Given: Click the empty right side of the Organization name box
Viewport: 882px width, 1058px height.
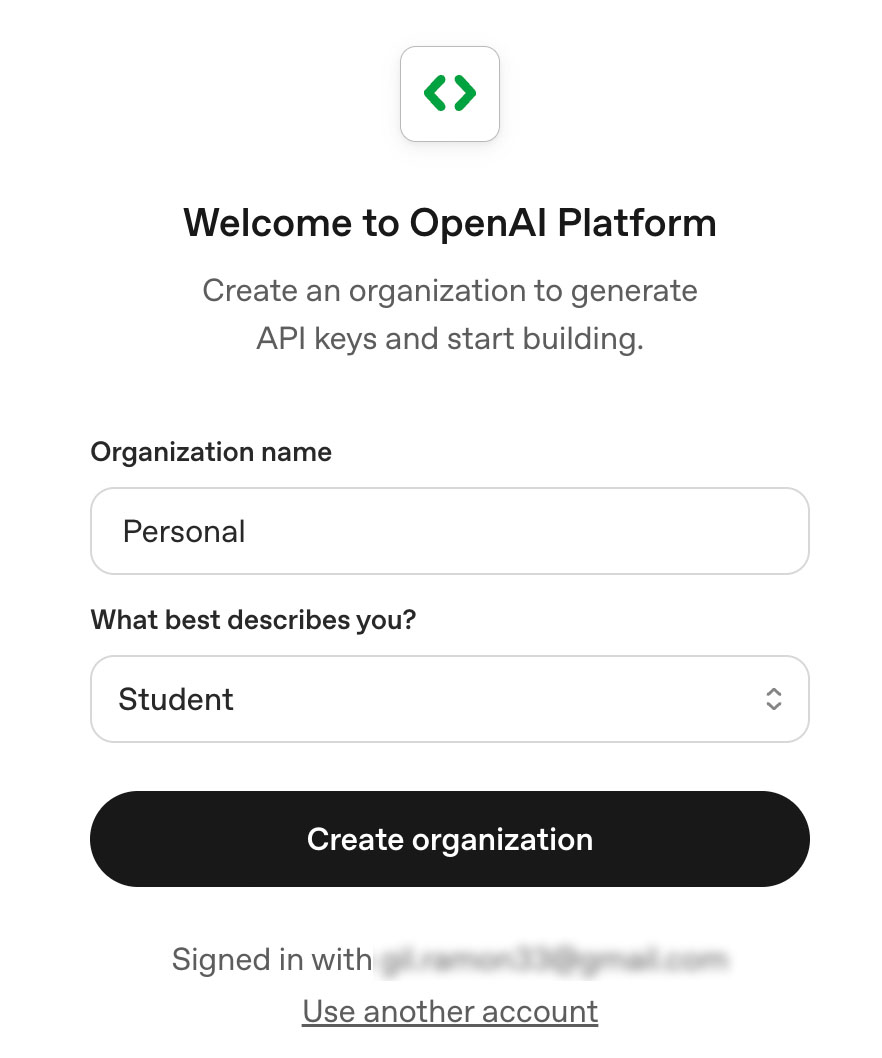Looking at the screenshot, I should point(650,531).
